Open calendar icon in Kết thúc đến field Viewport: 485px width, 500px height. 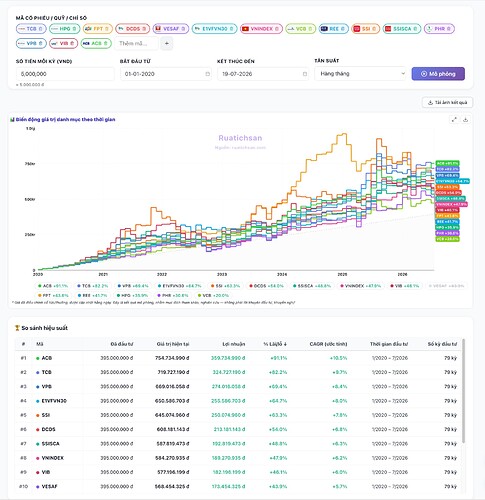tap(305, 74)
